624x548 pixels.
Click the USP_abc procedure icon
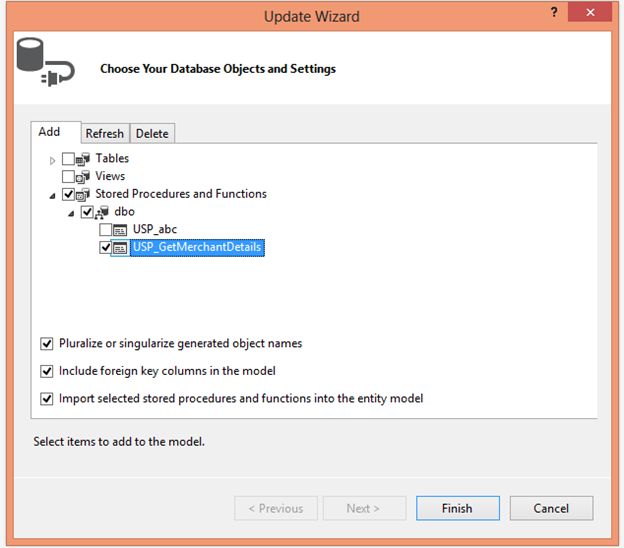click(x=120, y=230)
